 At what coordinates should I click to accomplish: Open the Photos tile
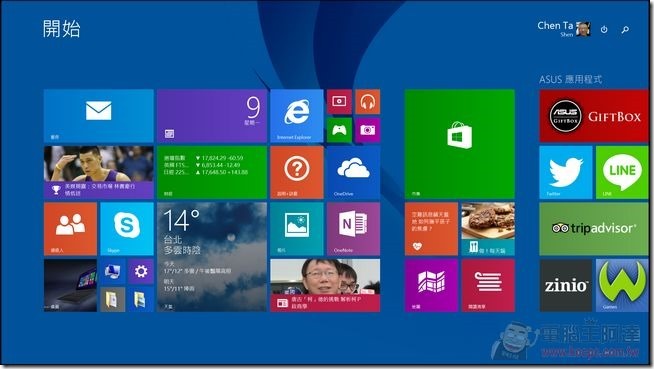pos(297,229)
